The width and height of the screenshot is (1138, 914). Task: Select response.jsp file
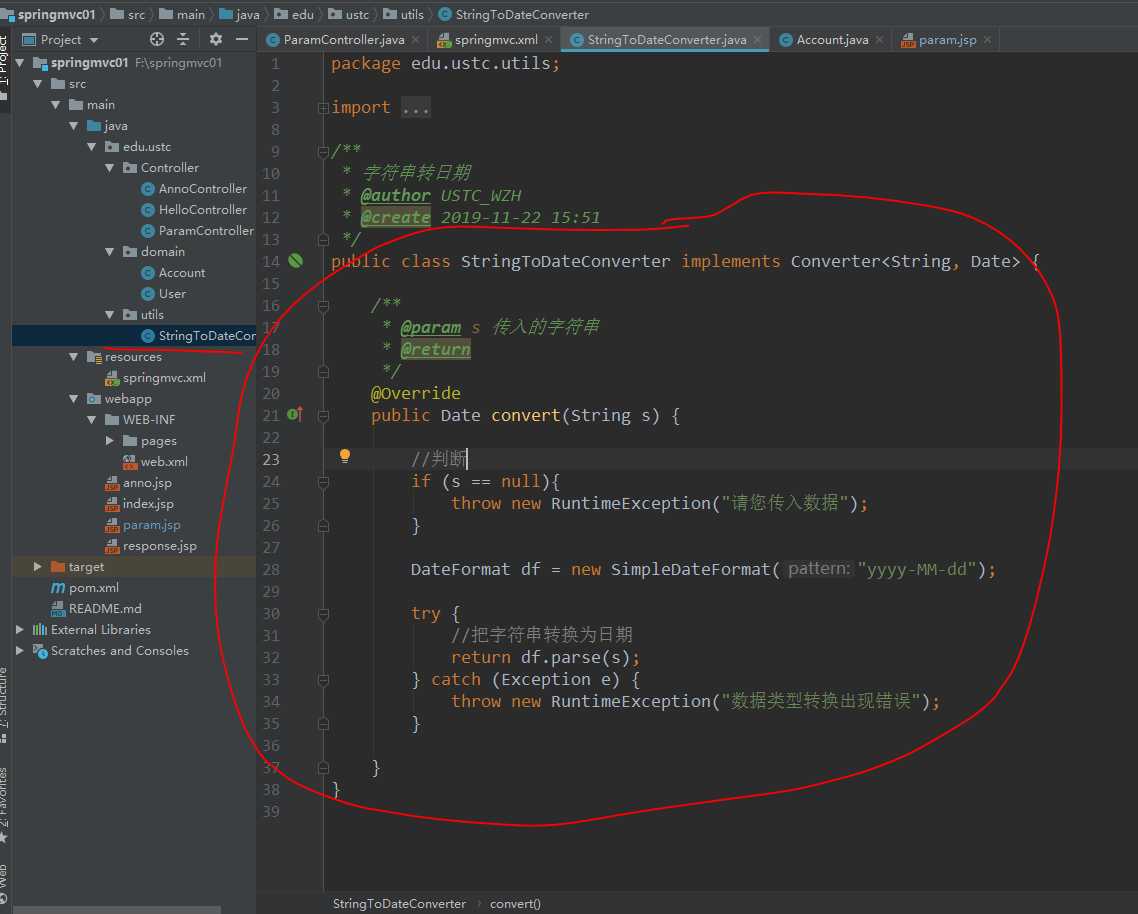pyautogui.click(x=151, y=546)
